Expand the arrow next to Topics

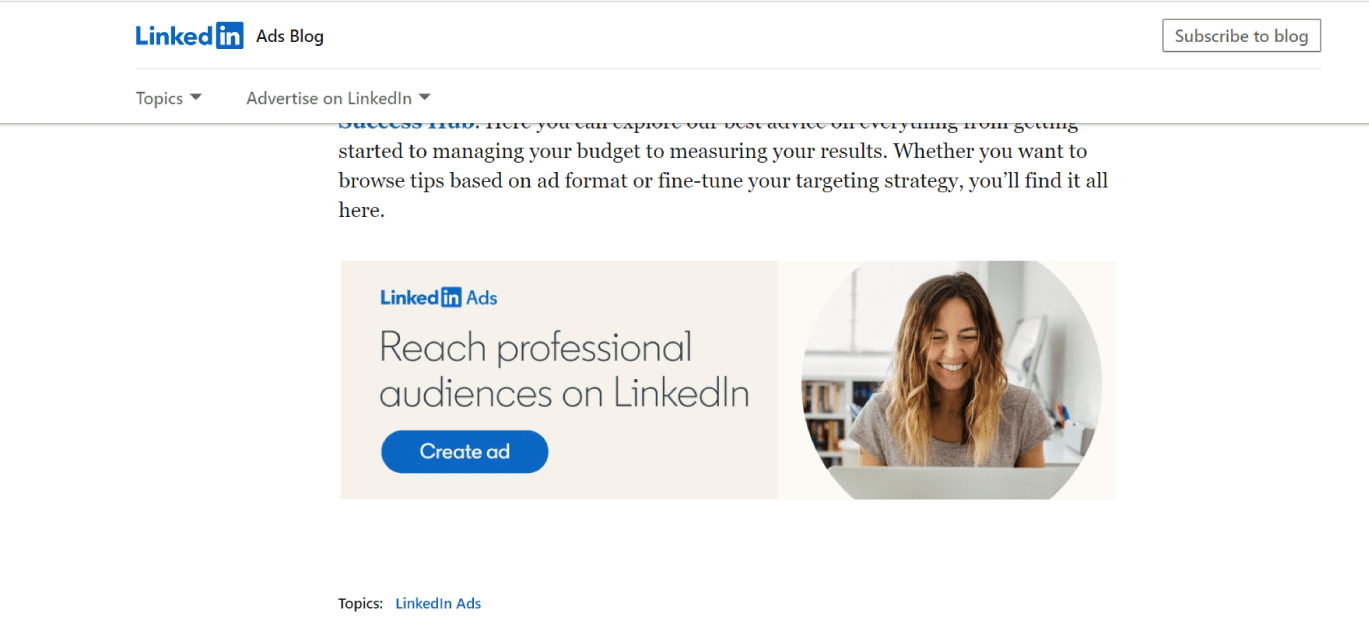pyautogui.click(x=196, y=97)
